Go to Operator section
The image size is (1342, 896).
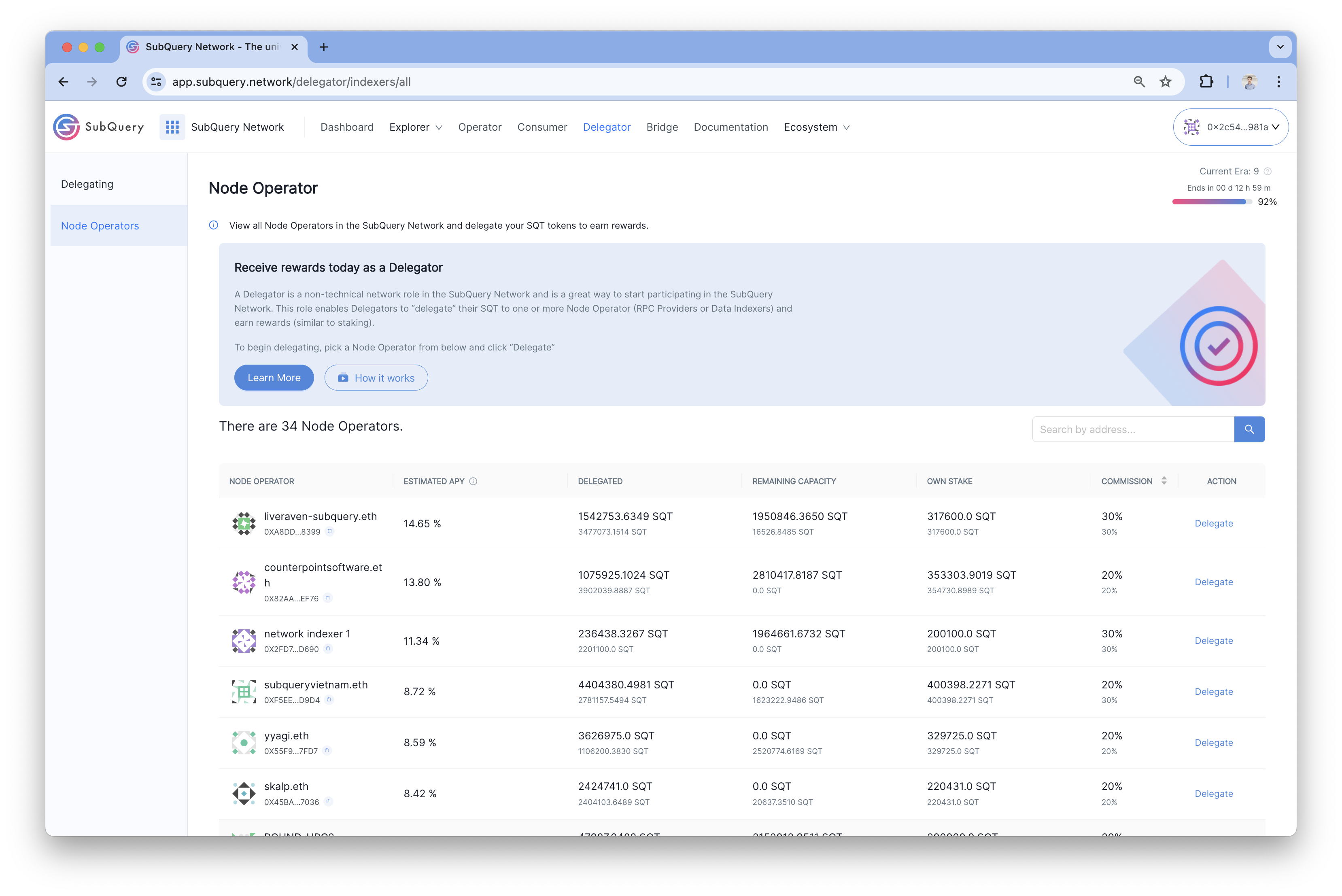click(479, 127)
